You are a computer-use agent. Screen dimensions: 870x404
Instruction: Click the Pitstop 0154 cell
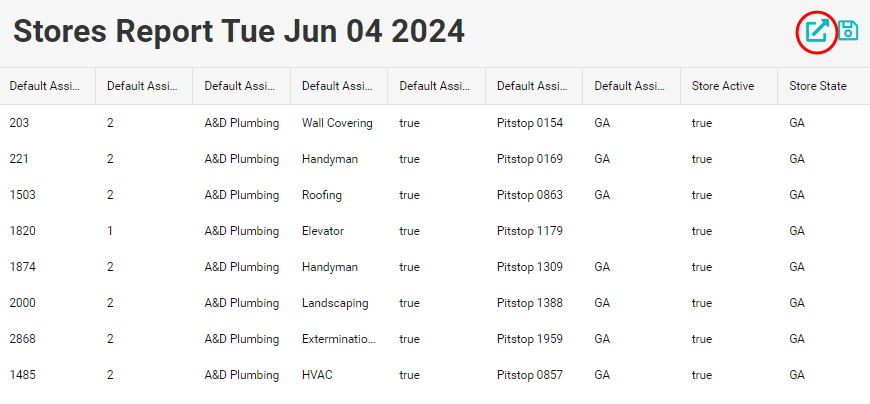point(530,123)
